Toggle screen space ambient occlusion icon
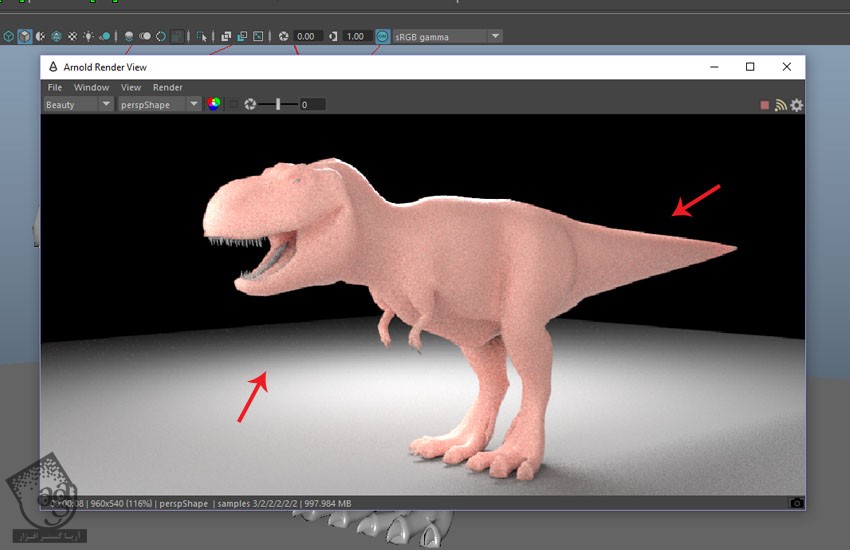Viewport: 850px width, 550px height. 129,36
